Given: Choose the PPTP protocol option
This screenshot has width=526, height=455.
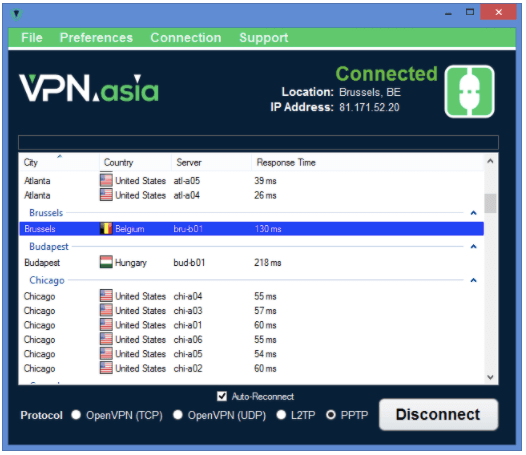Looking at the screenshot, I should click(x=331, y=415).
